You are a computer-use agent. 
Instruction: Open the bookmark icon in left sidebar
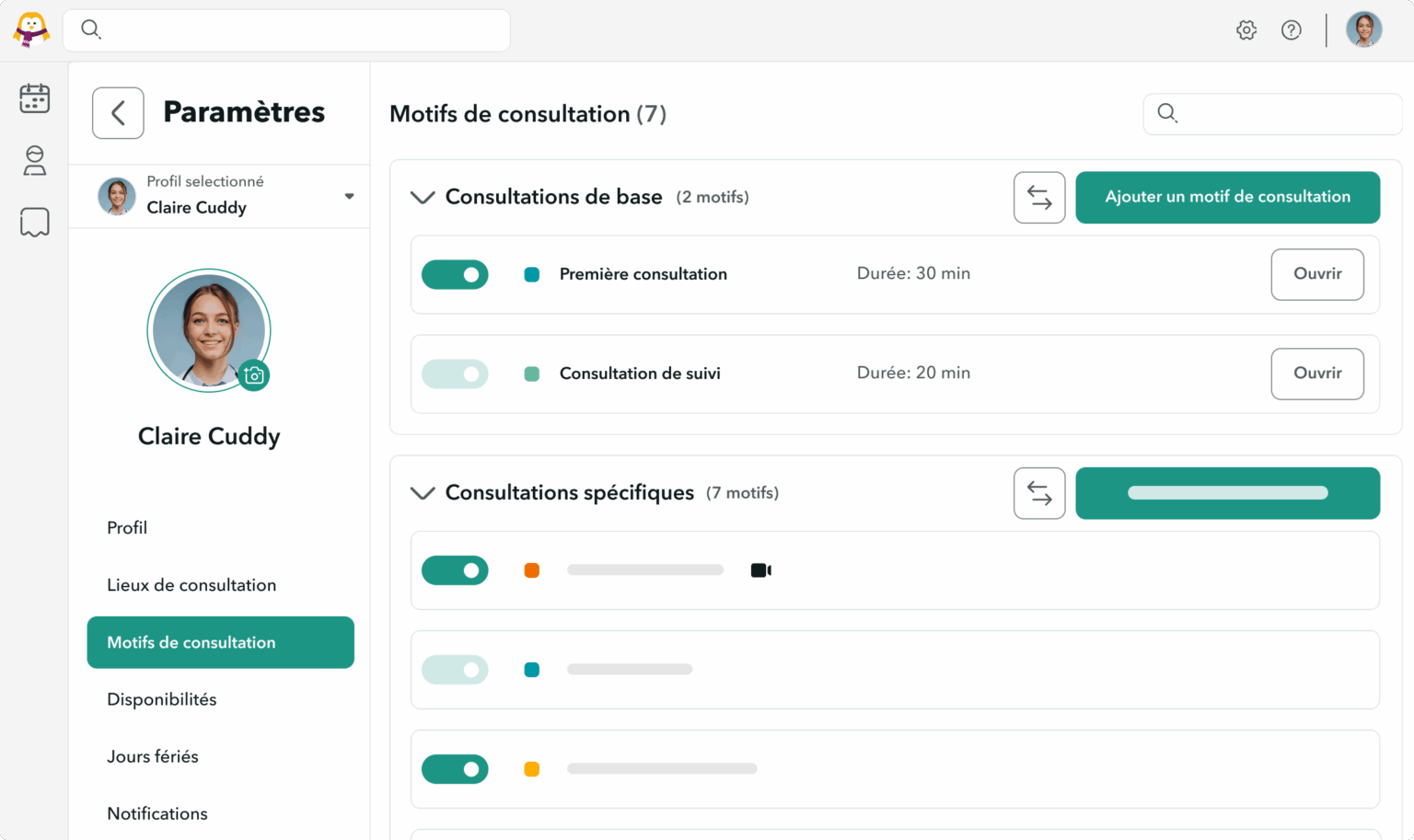click(34, 222)
